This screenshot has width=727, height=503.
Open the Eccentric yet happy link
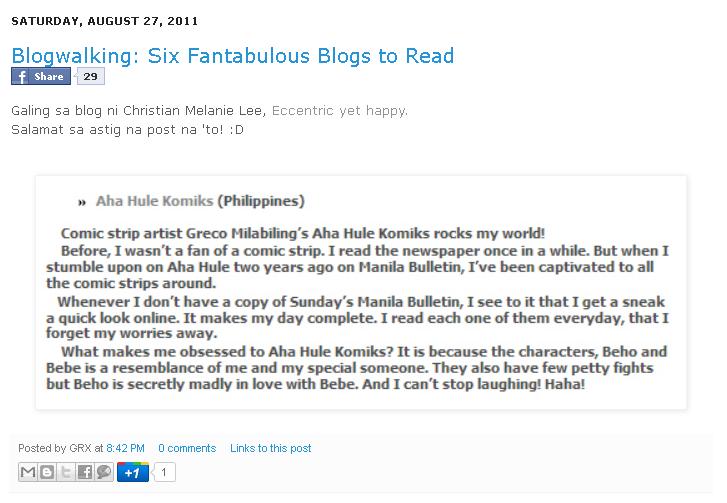point(339,111)
